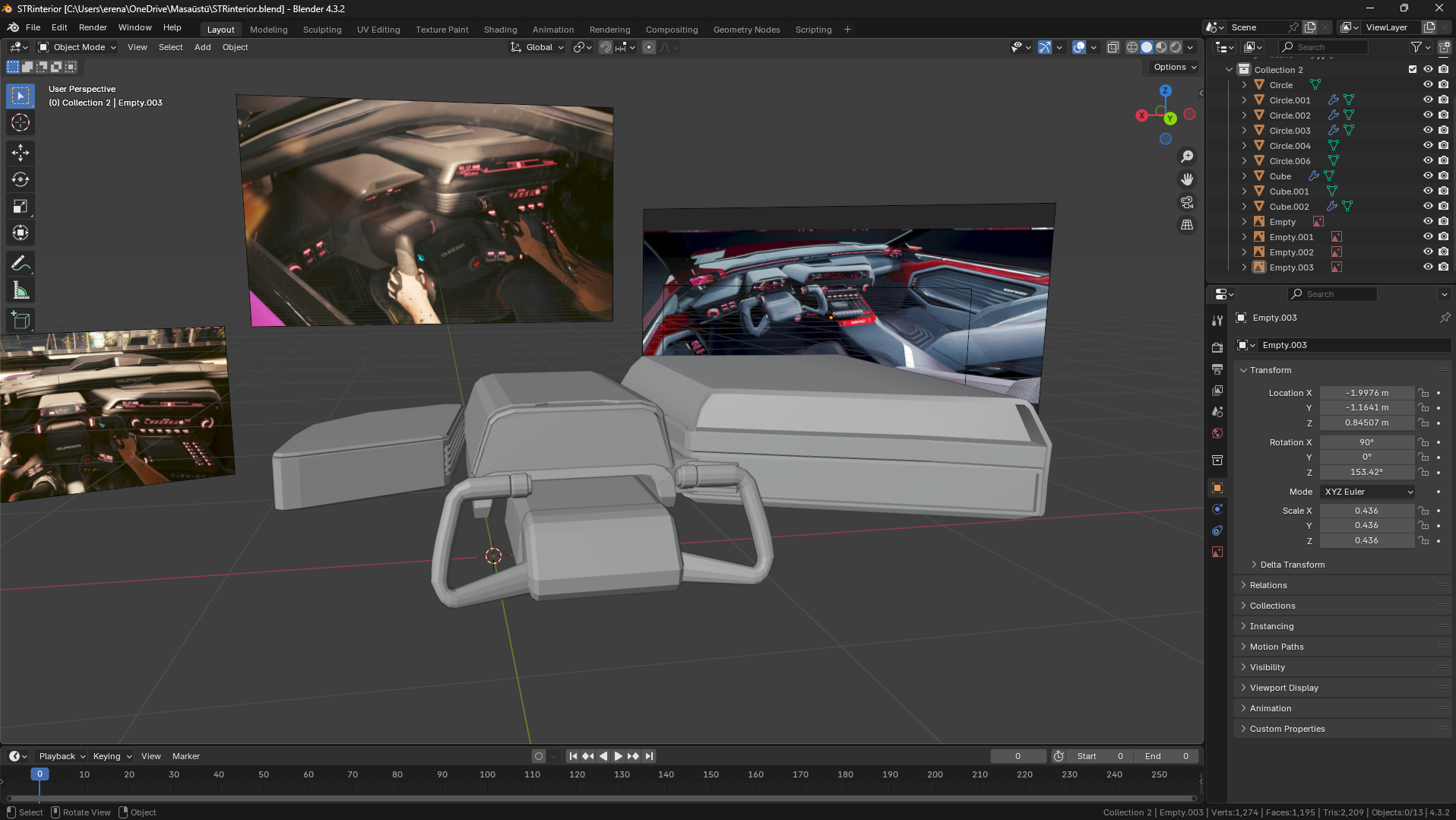Open the XYZ Euler rotation mode dropdown

(x=1367, y=492)
